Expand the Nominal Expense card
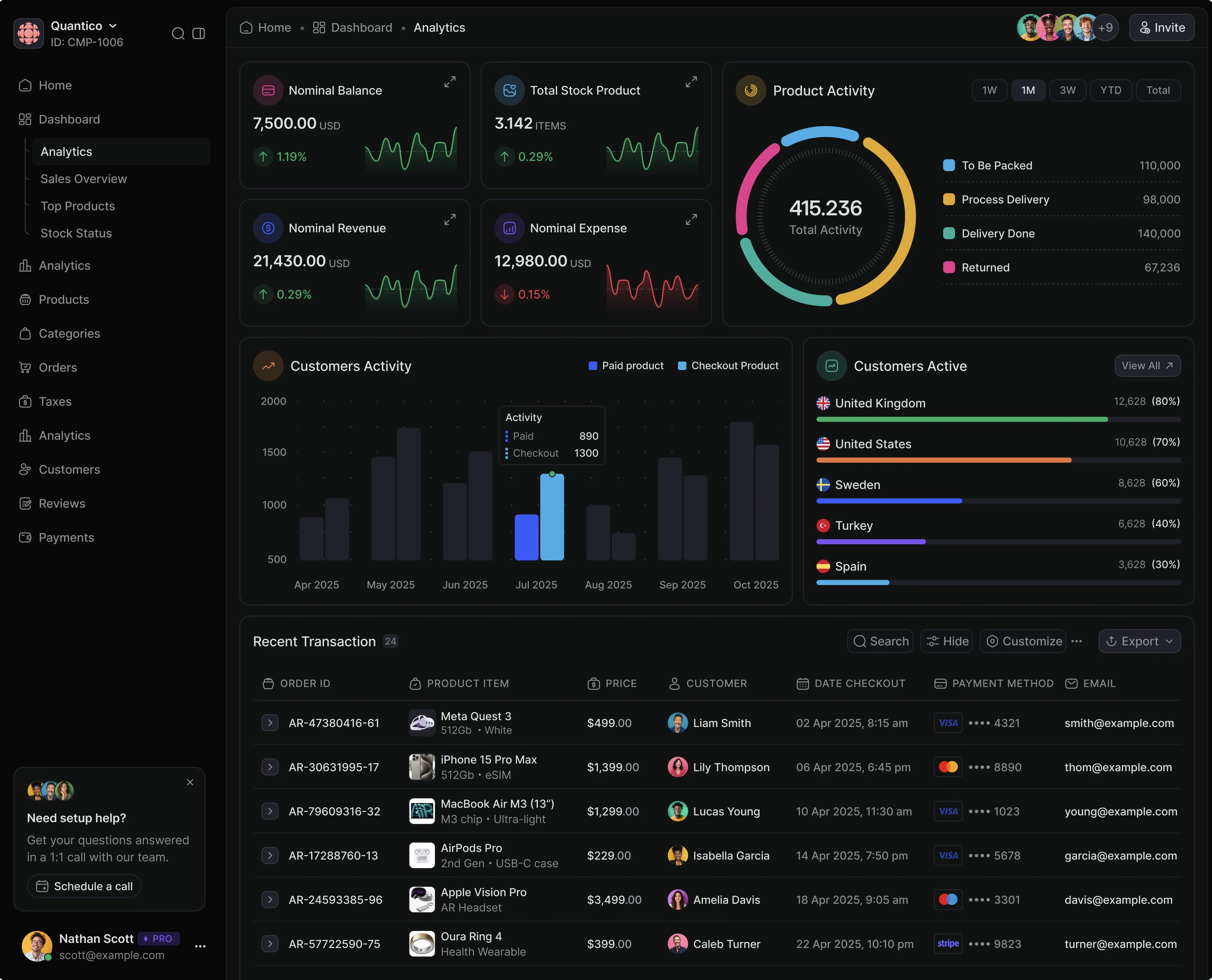The height and width of the screenshot is (980, 1212). coord(691,220)
